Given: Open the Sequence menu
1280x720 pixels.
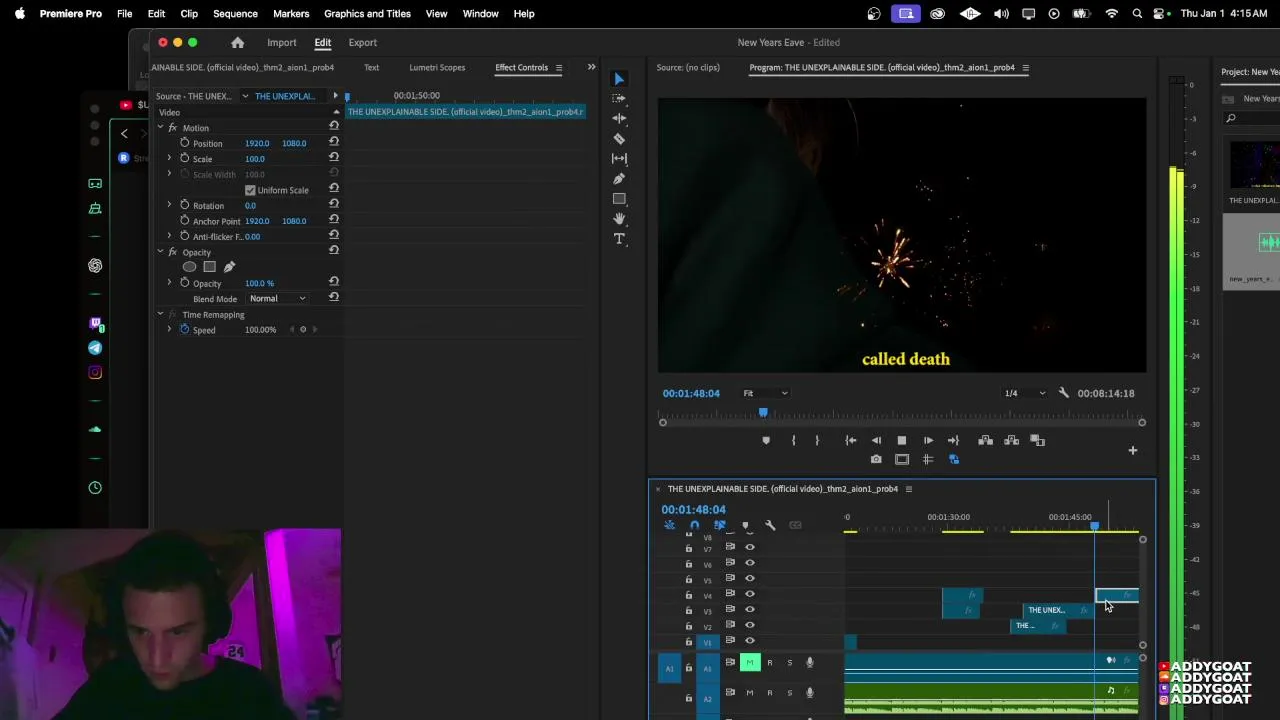Looking at the screenshot, I should [235, 14].
